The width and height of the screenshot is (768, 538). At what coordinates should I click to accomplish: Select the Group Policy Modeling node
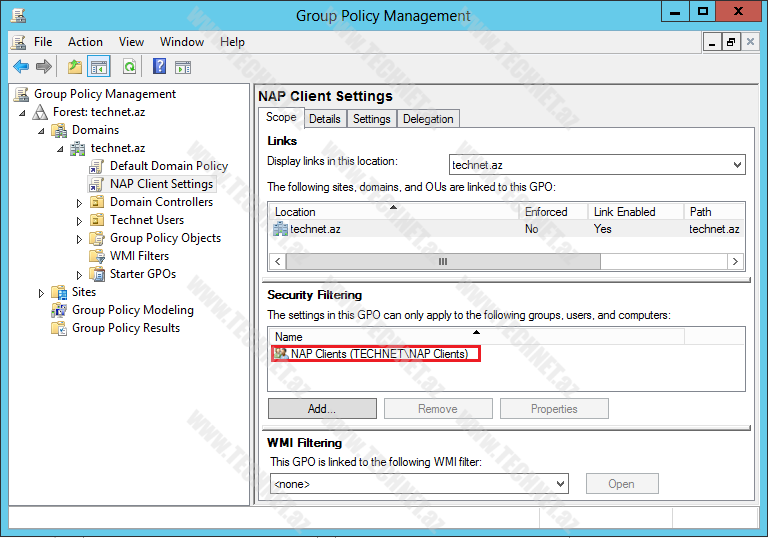(132, 310)
